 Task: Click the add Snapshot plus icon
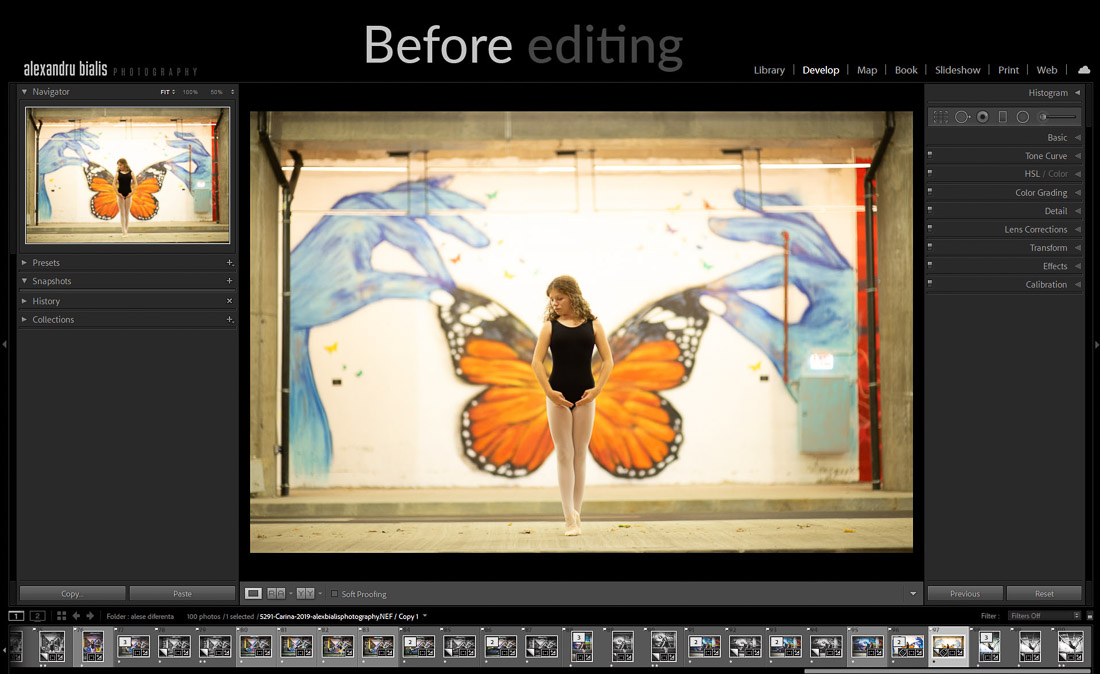click(229, 281)
